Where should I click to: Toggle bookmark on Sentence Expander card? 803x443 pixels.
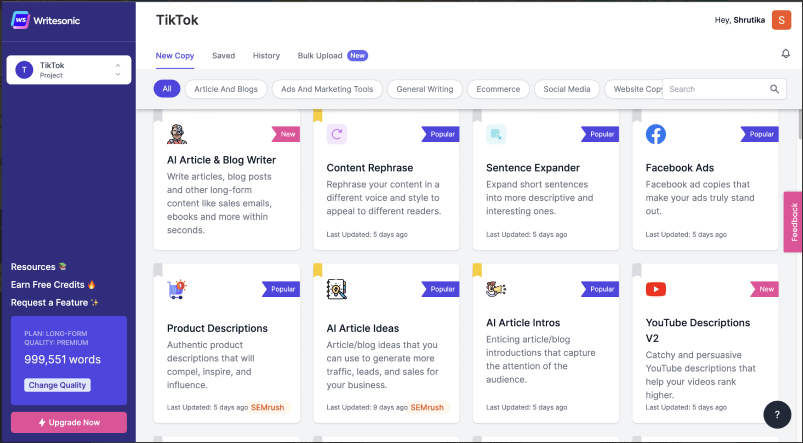tap(477, 116)
